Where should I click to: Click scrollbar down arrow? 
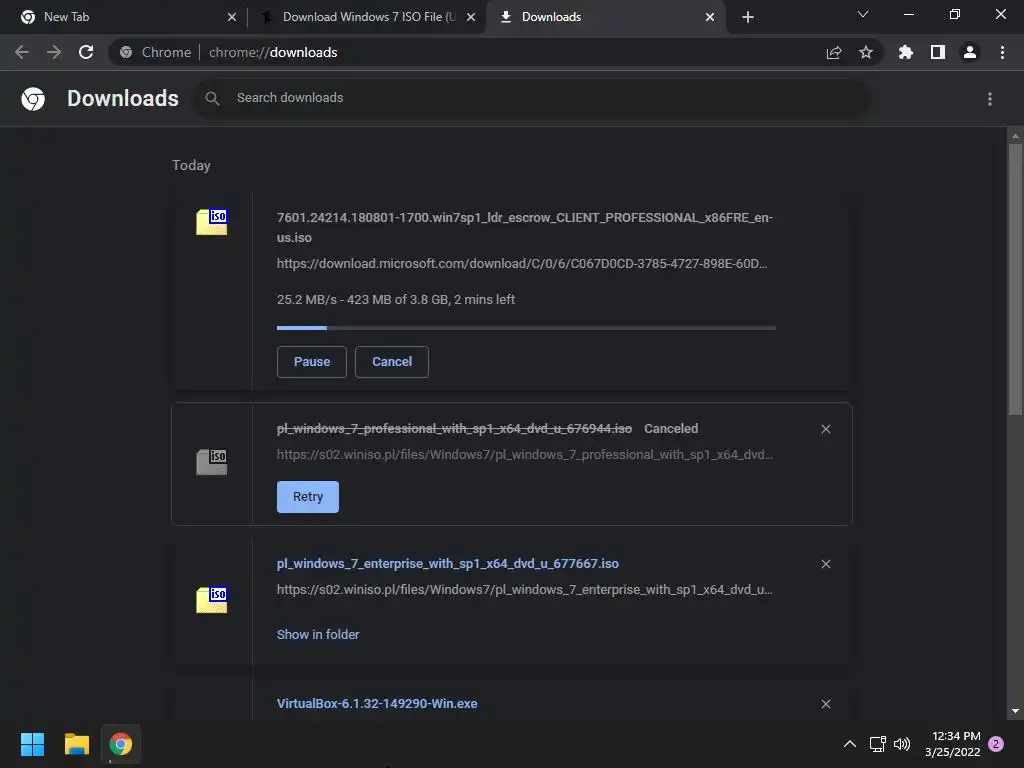[x=1015, y=711]
